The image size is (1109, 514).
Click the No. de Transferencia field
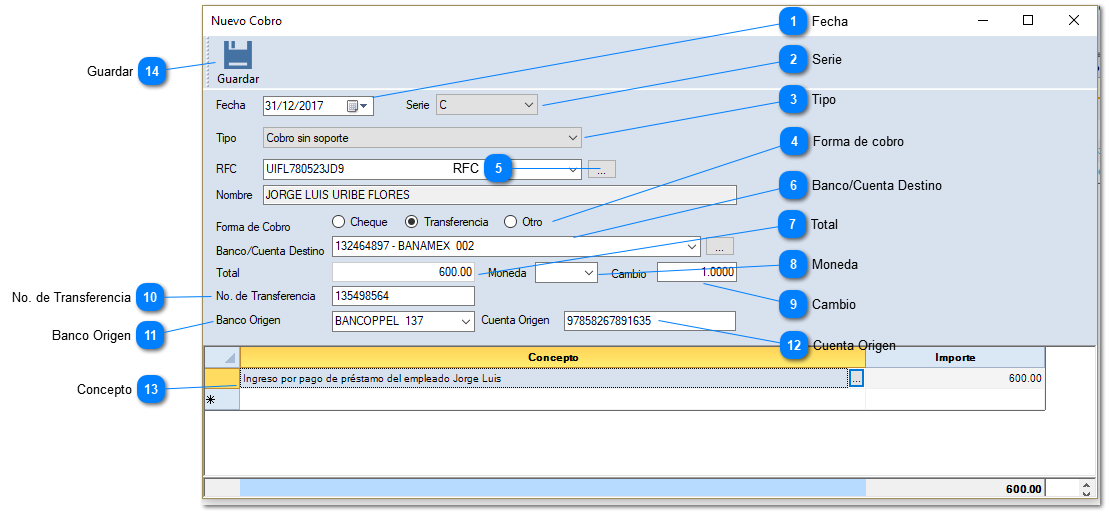click(x=403, y=296)
